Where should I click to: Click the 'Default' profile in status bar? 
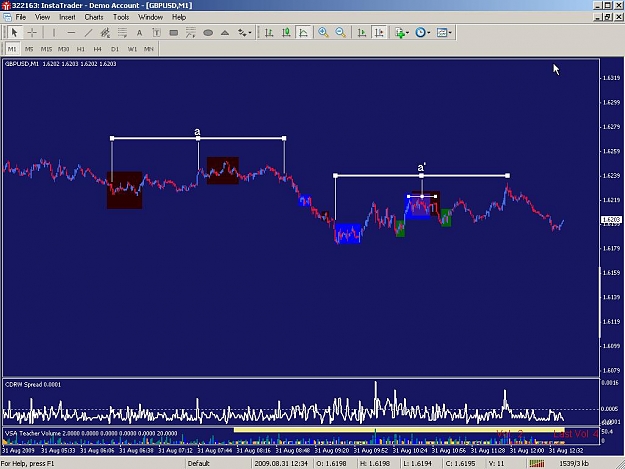pyautogui.click(x=199, y=463)
